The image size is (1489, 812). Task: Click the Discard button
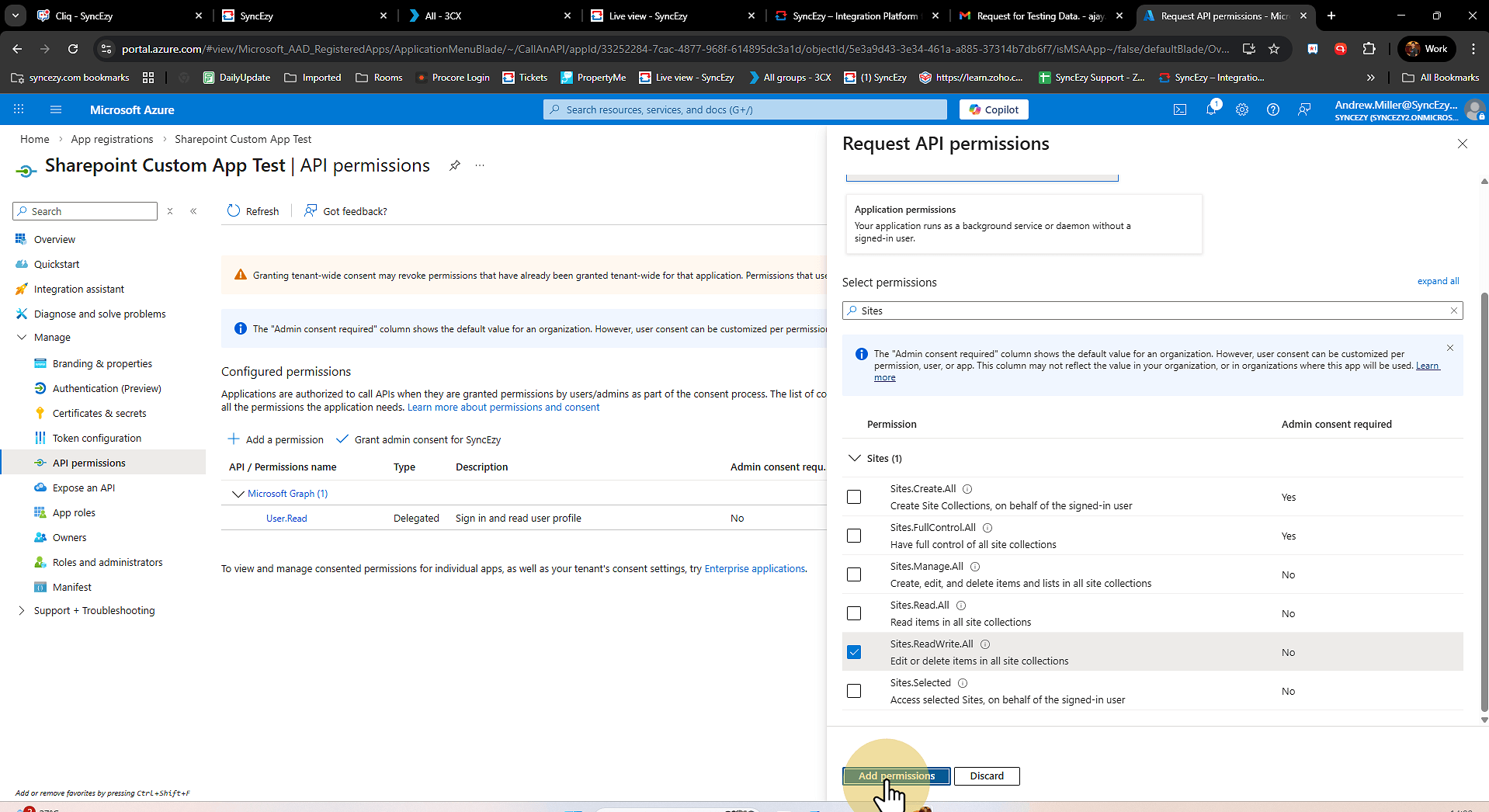[987, 776]
